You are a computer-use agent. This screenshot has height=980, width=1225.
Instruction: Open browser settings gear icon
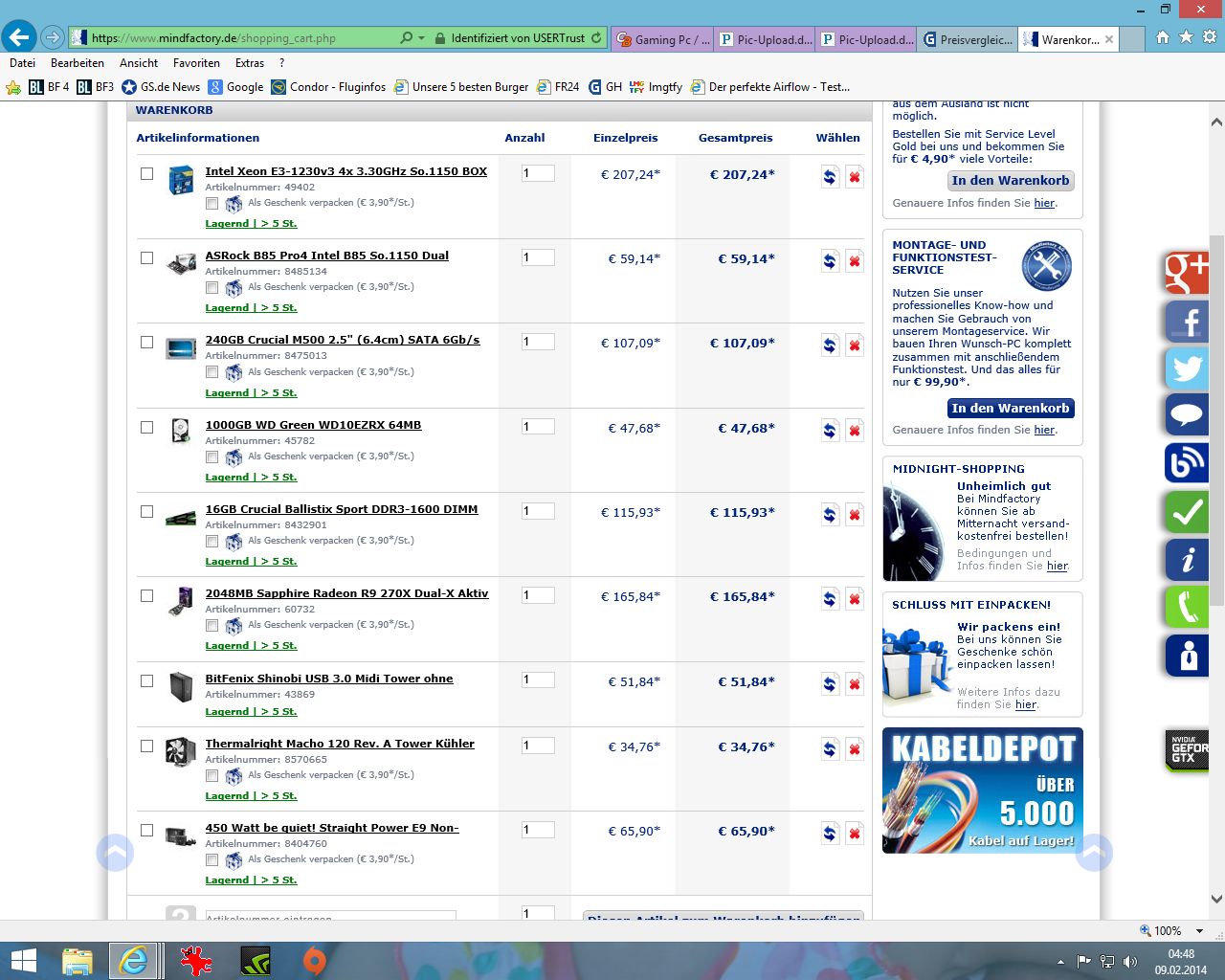pos(1210,37)
